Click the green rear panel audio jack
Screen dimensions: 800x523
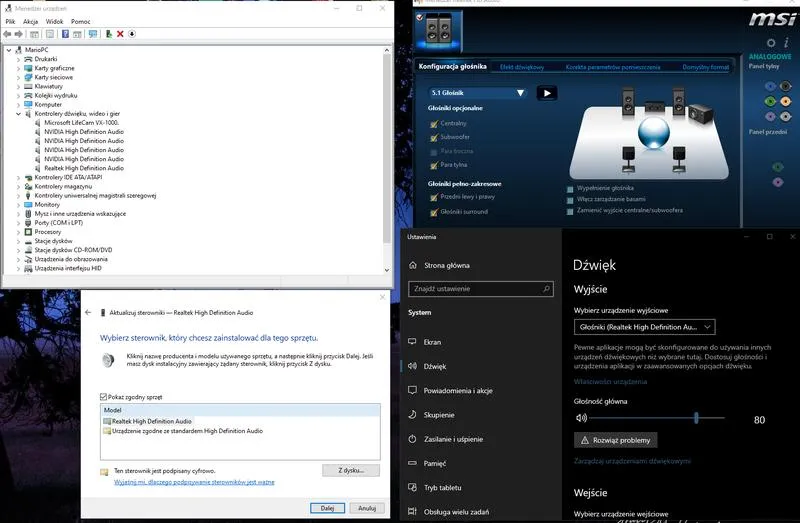click(x=770, y=101)
